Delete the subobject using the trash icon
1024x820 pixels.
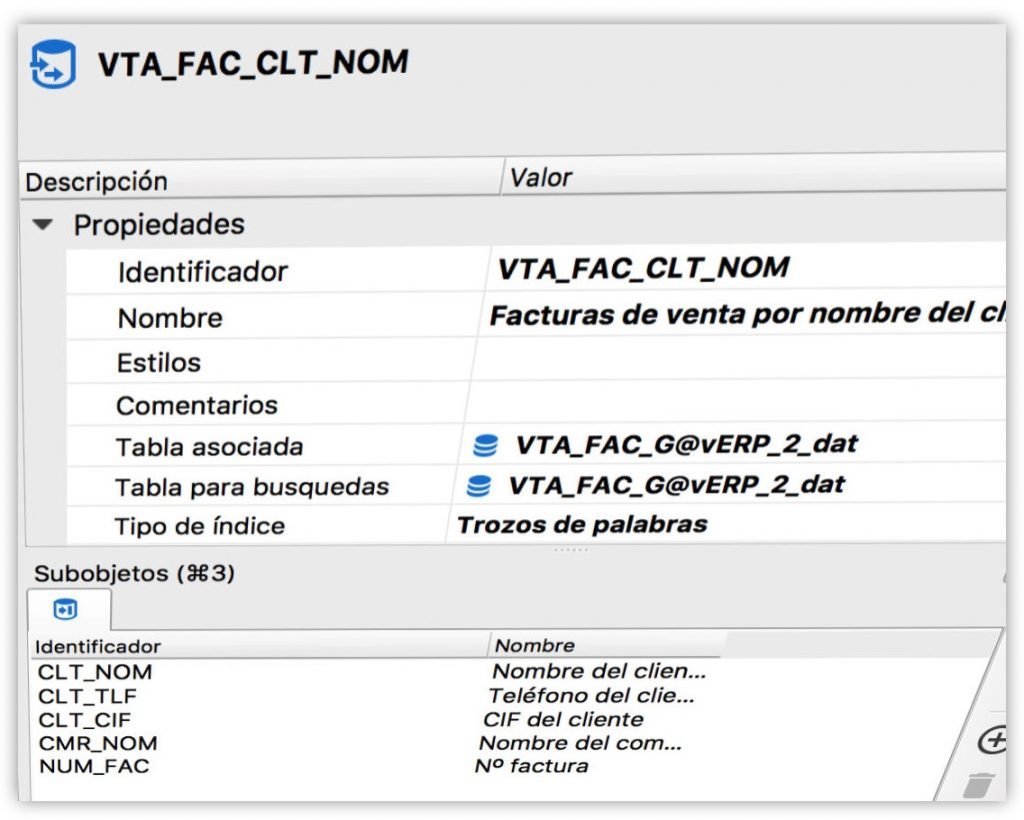click(978, 785)
